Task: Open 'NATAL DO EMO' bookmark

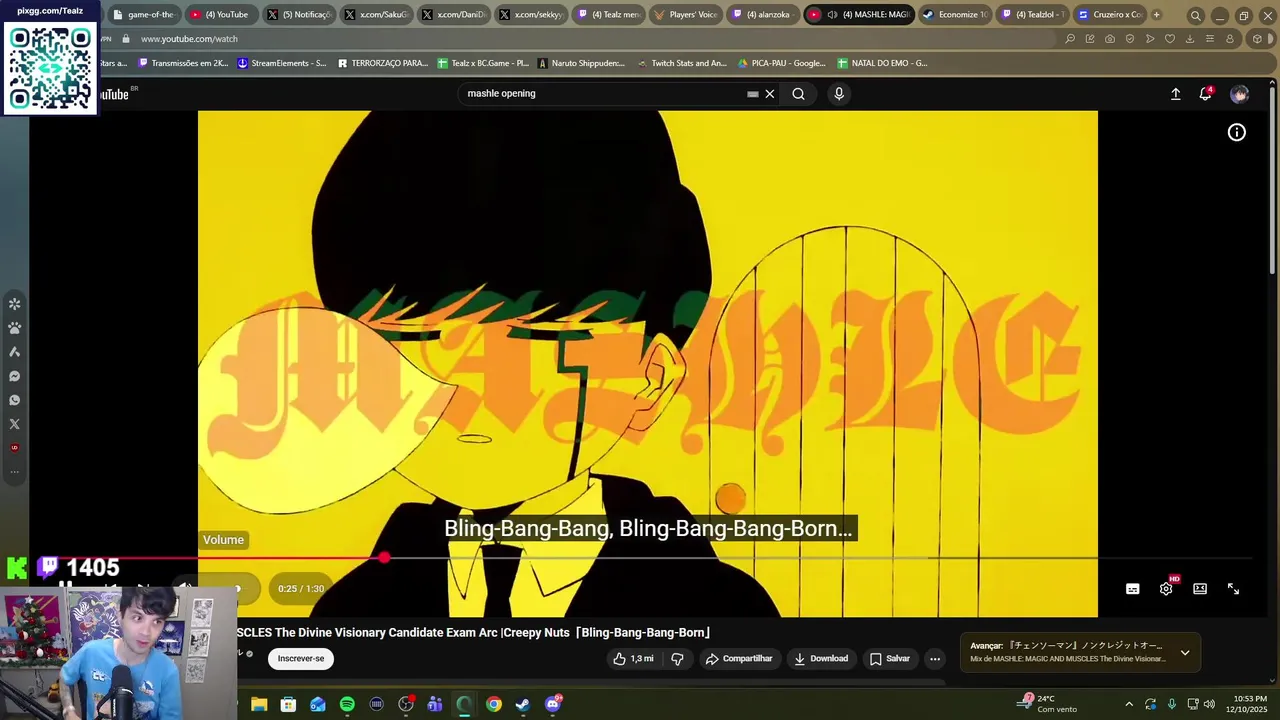Action: coord(882,63)
